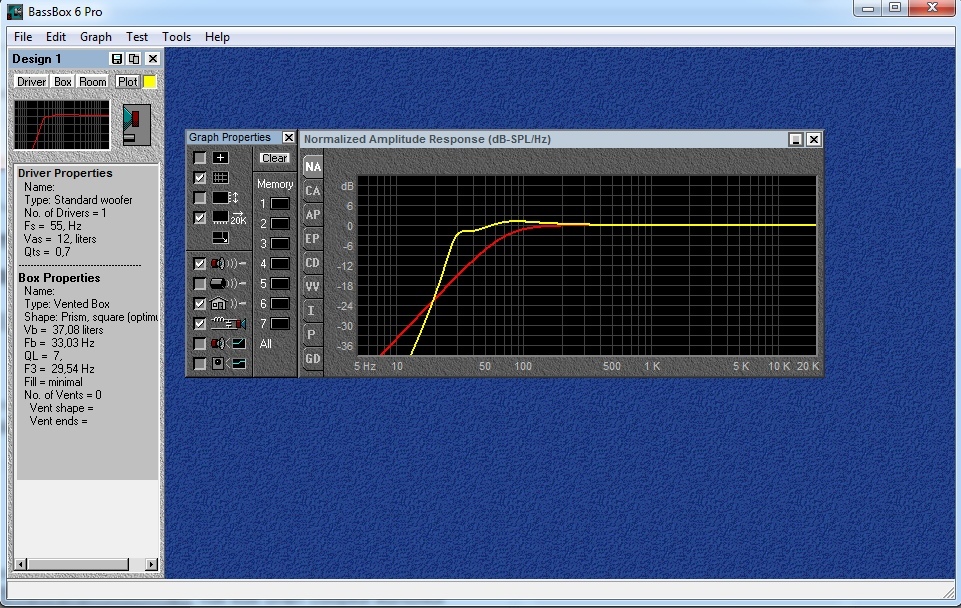Viewport: 961px width, 608px height.
Task: Open the Graph menu
Action: point(96,37)
